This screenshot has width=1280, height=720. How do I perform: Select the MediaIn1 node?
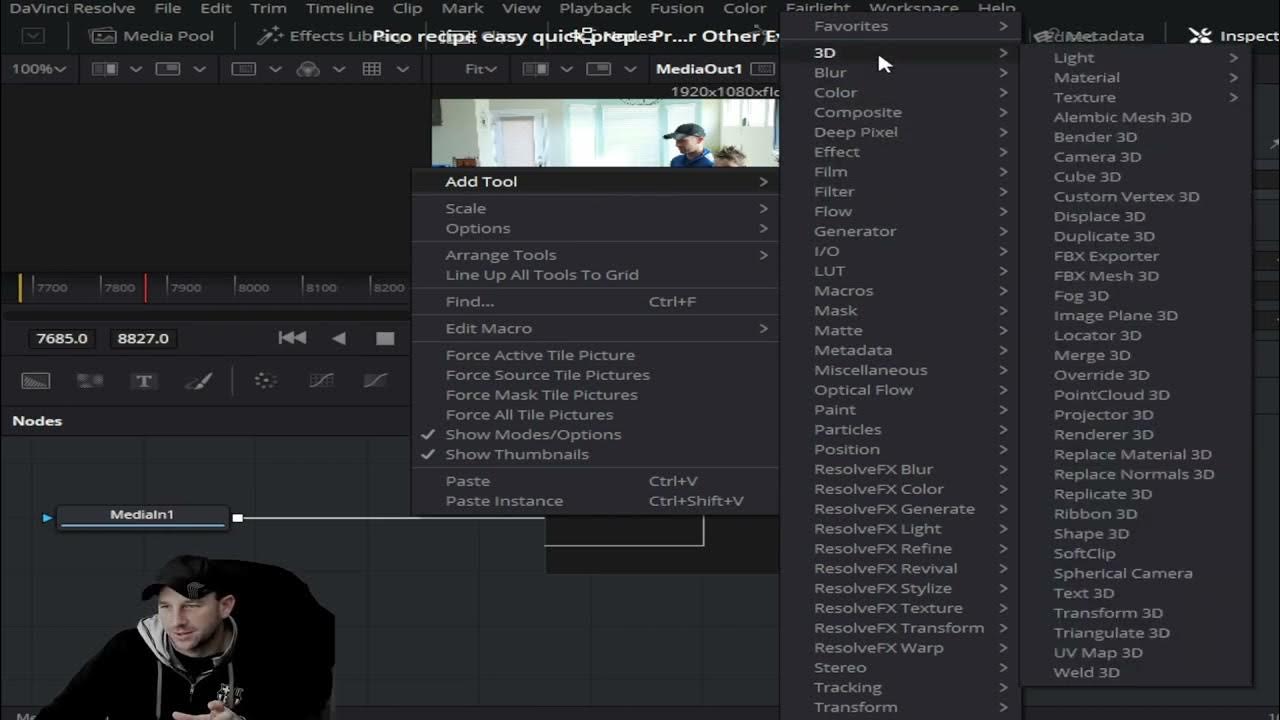coord(142,517)
